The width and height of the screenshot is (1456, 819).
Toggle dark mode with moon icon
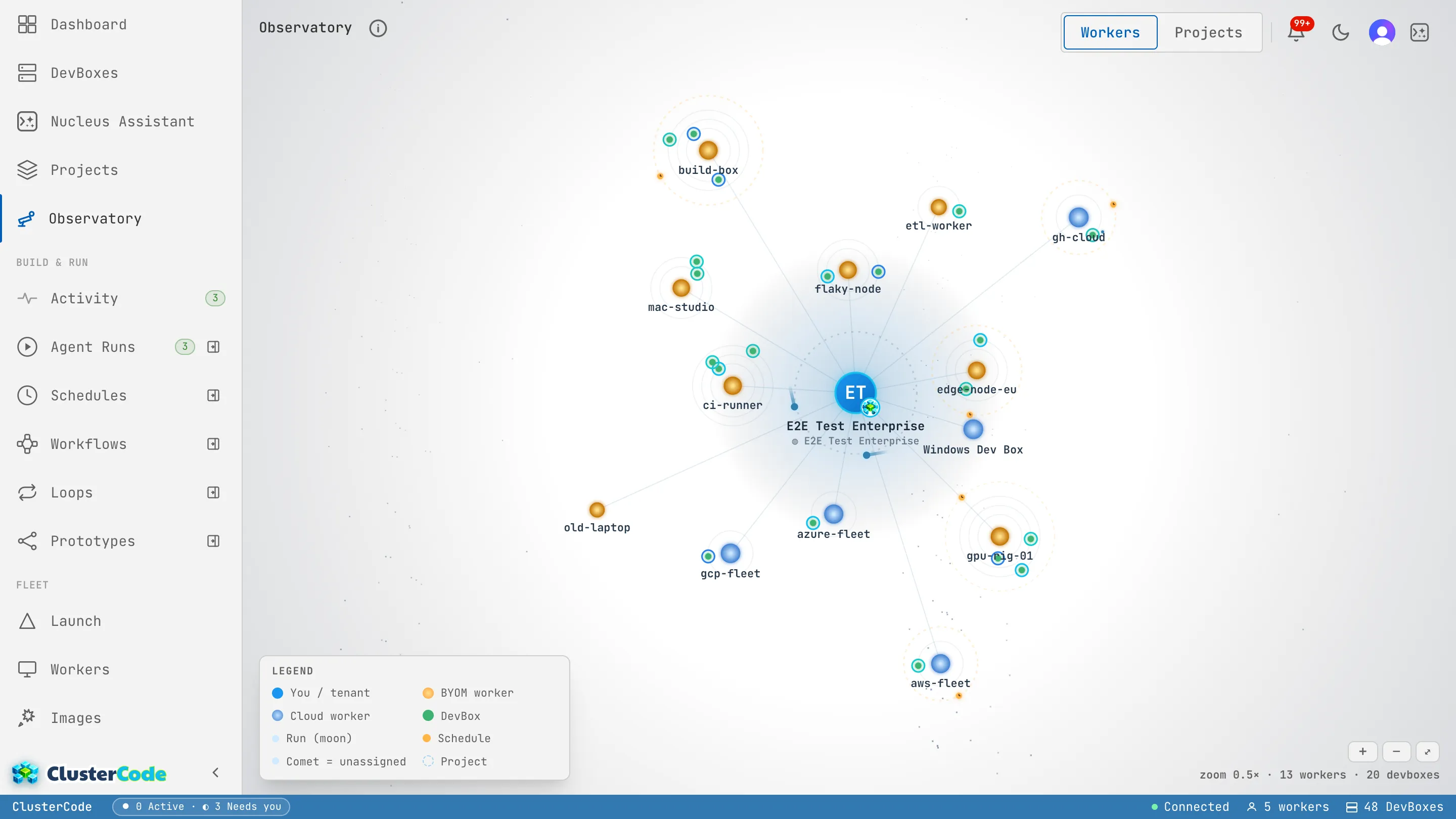click(x=1340, y=32)
